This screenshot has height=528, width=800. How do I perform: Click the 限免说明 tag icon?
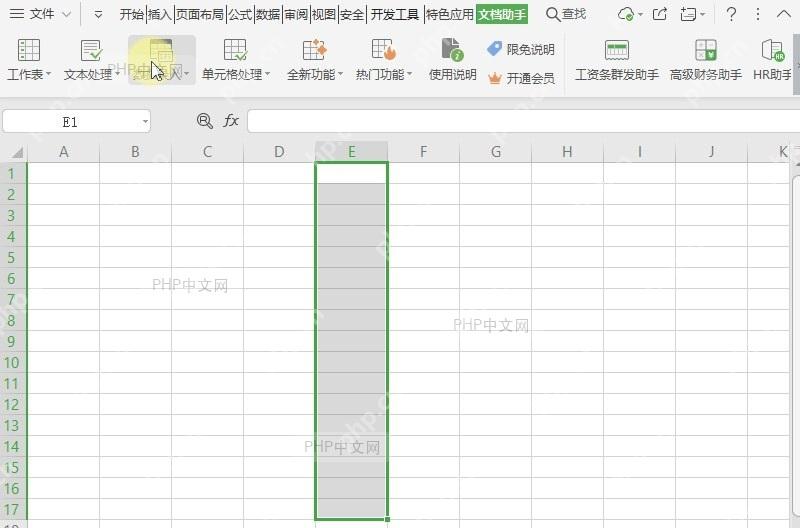494,49
